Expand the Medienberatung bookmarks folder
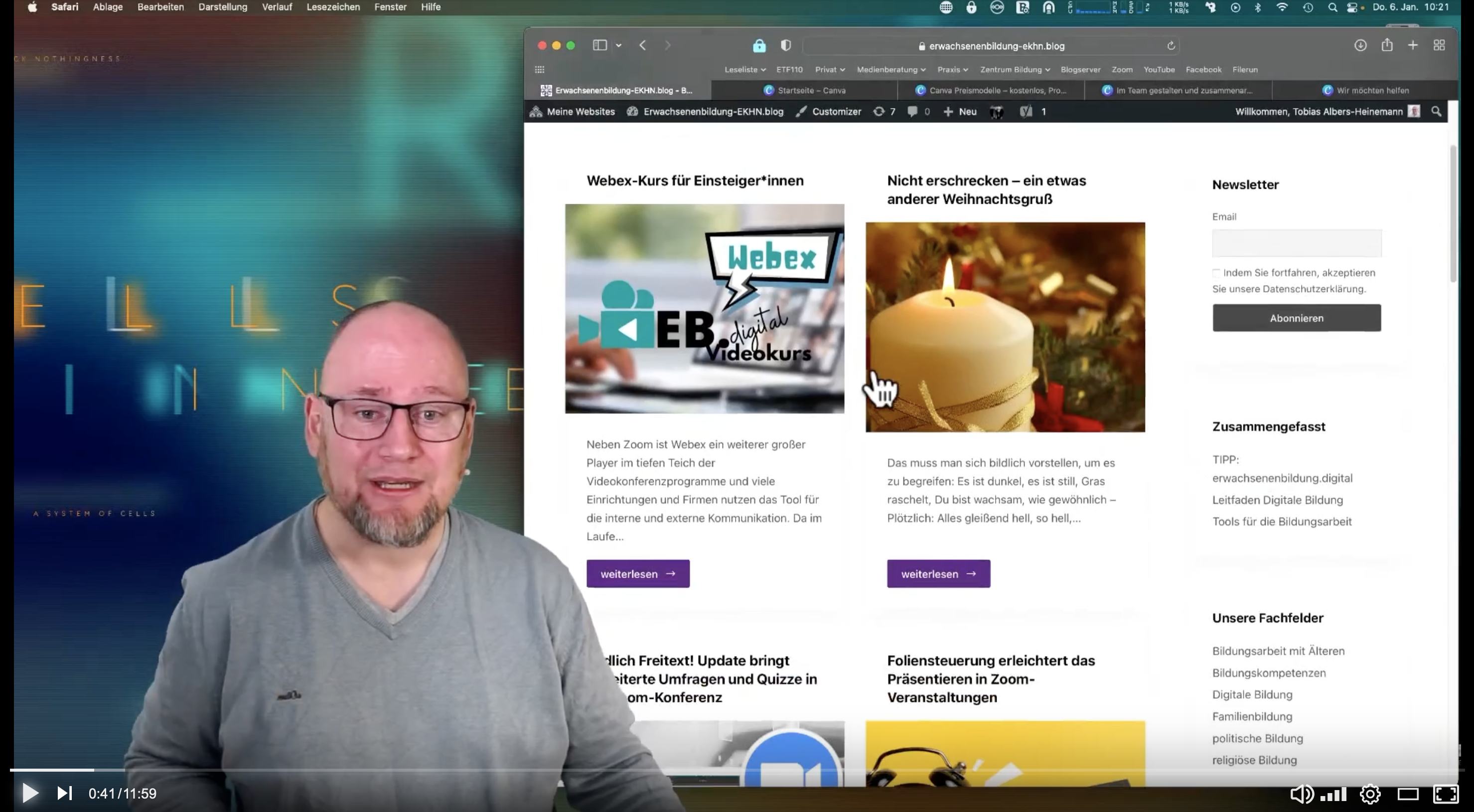 [x=890, y=70]
